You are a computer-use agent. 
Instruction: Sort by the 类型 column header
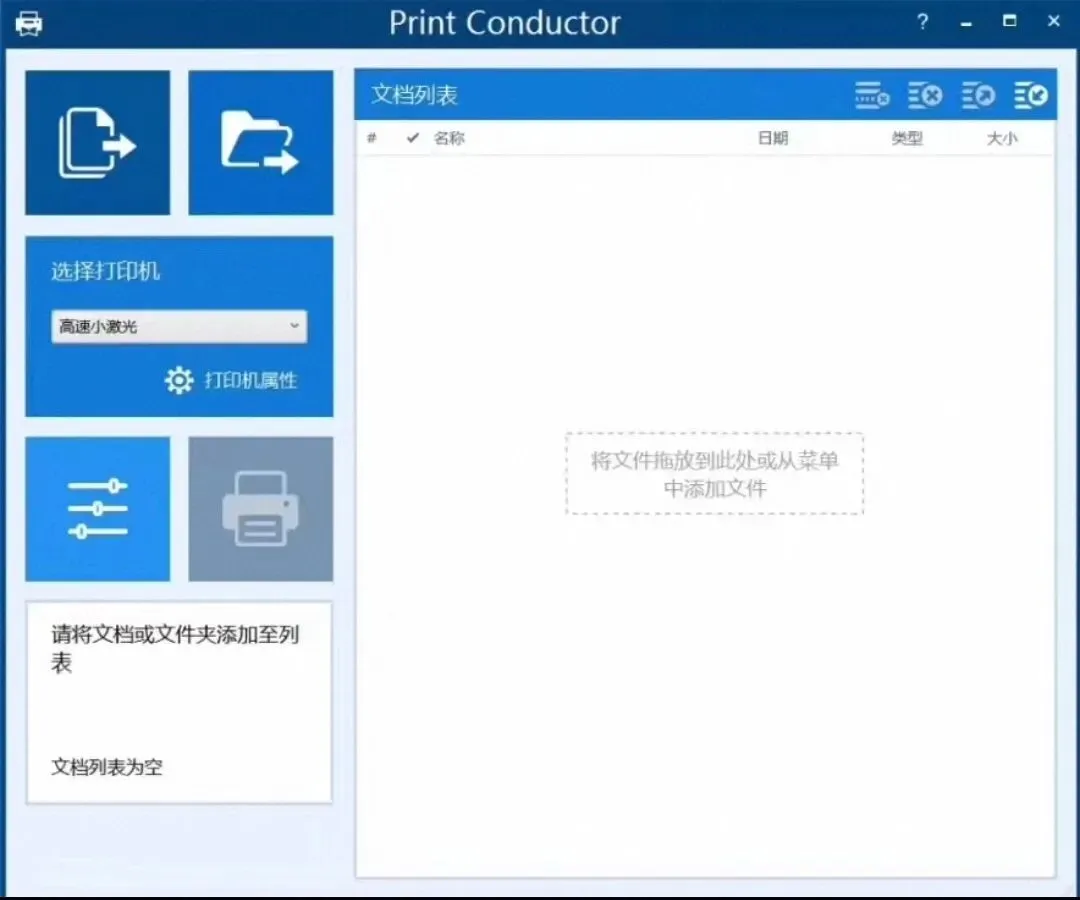pos(907,138)
